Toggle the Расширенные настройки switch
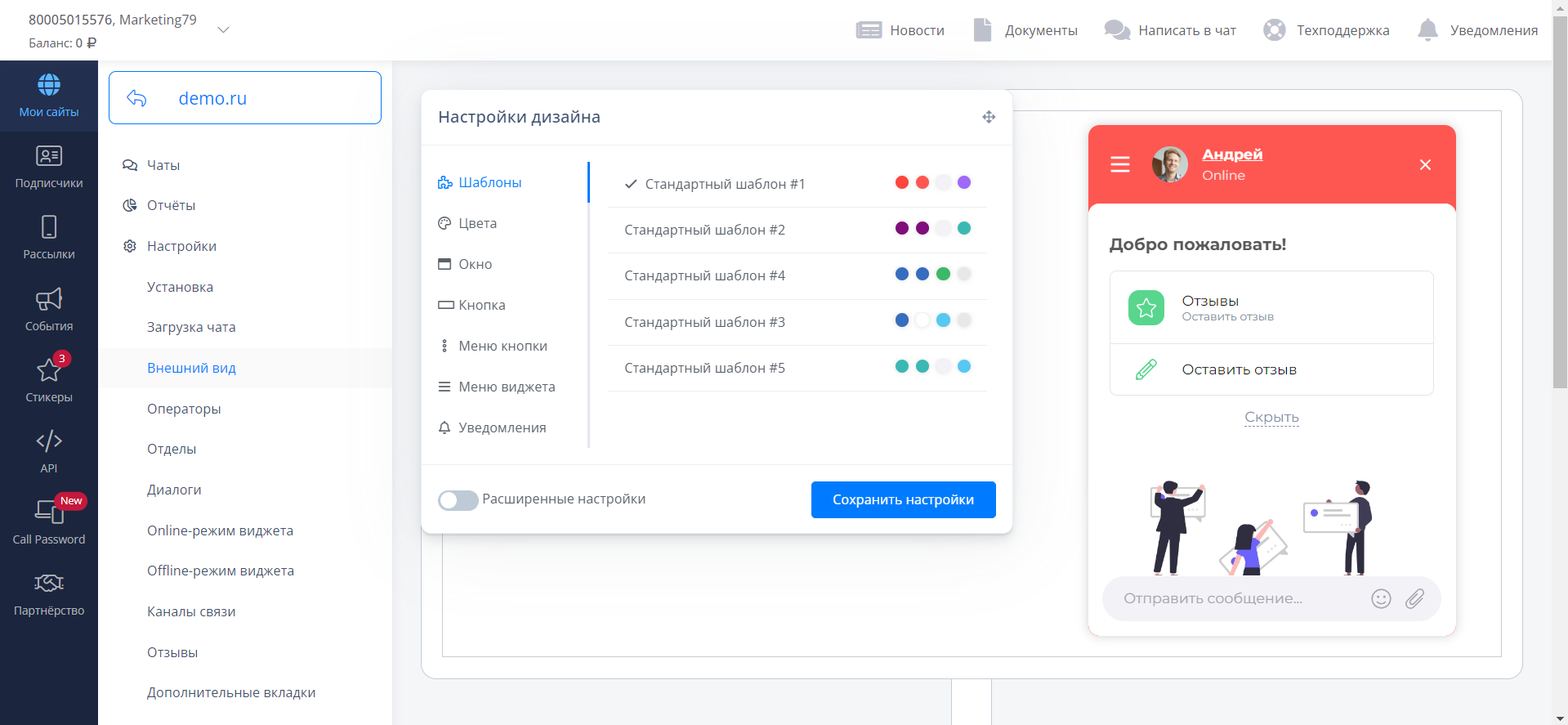 coord(458,500)
